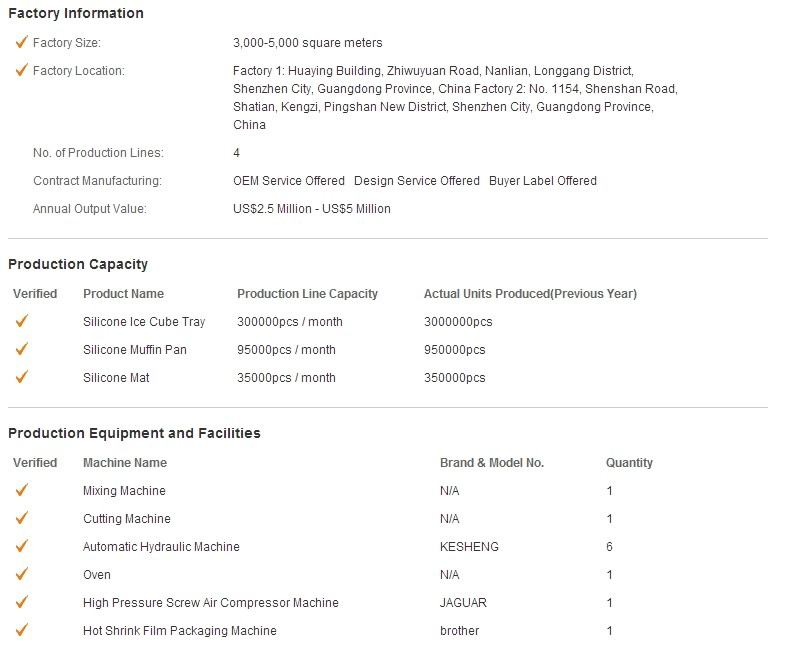Click the verified checkmark beside Factory Size

[22, 41]
